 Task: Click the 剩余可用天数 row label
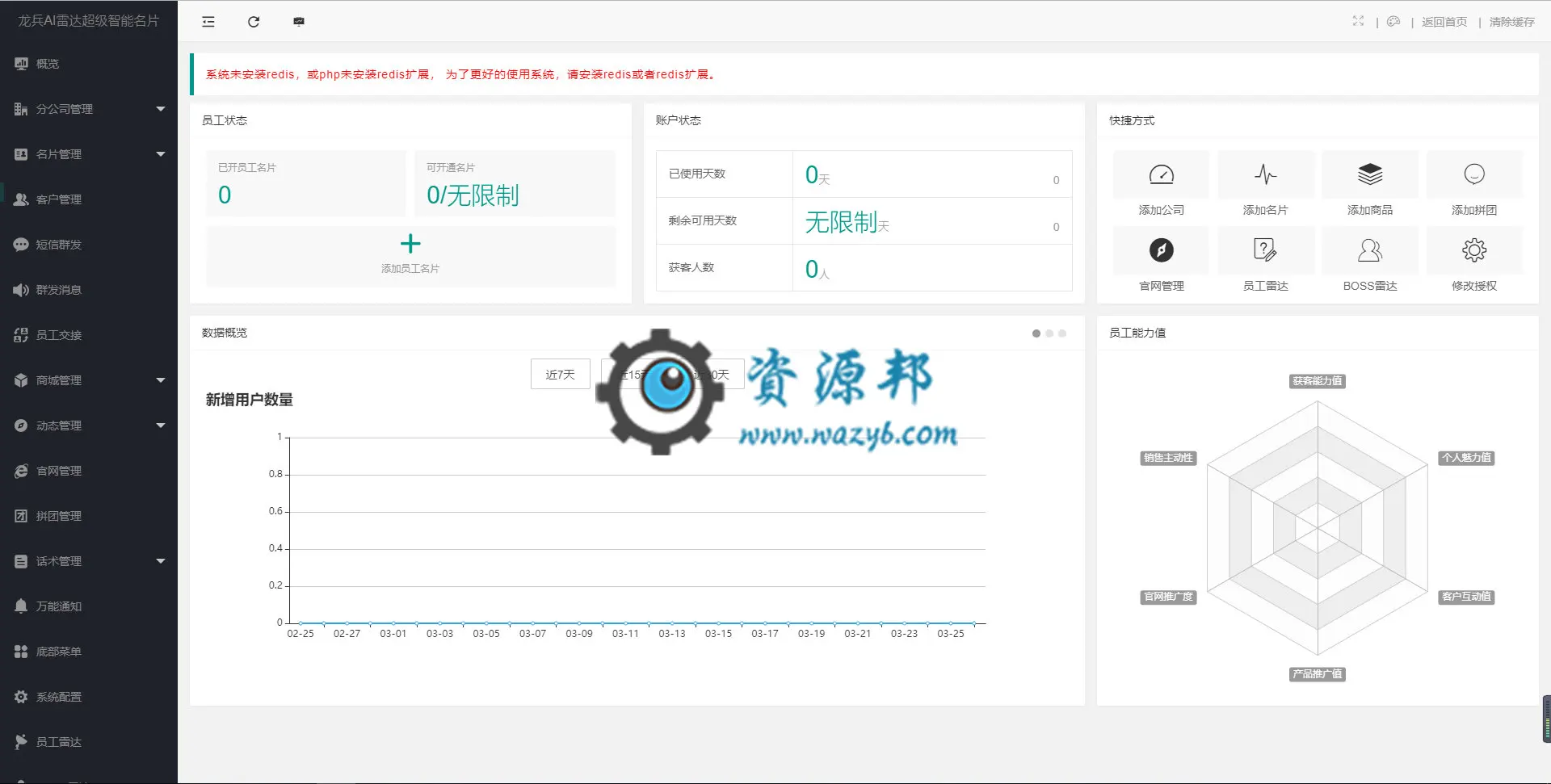[x=703, y=220]
